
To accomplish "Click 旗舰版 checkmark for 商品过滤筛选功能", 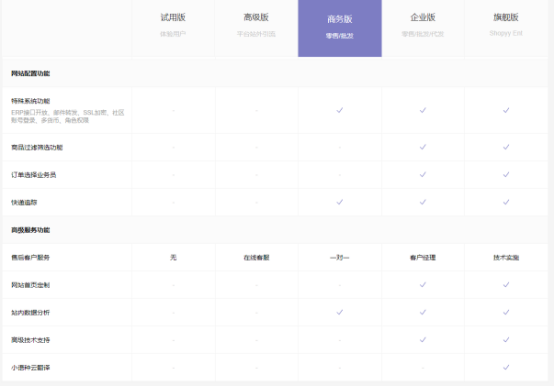I will pyautogui.click(x=506, y=147).
